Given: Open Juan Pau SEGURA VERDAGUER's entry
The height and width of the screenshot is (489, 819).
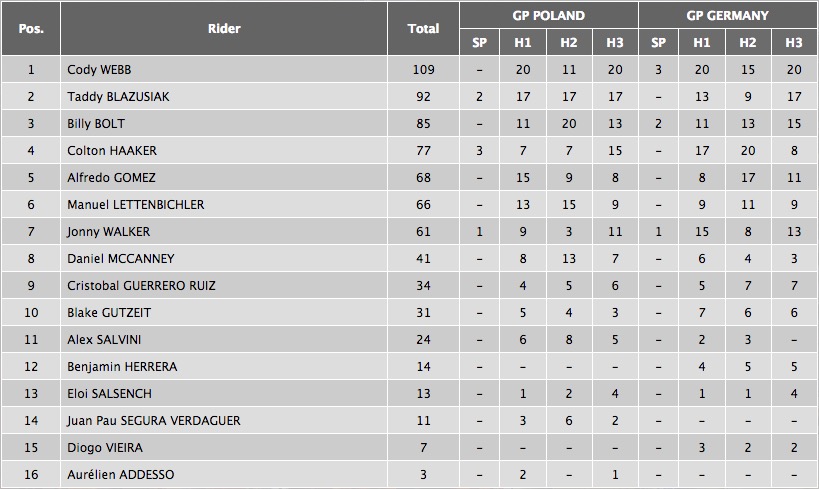Looking at the screenshot, I should [x=153, y=421].
